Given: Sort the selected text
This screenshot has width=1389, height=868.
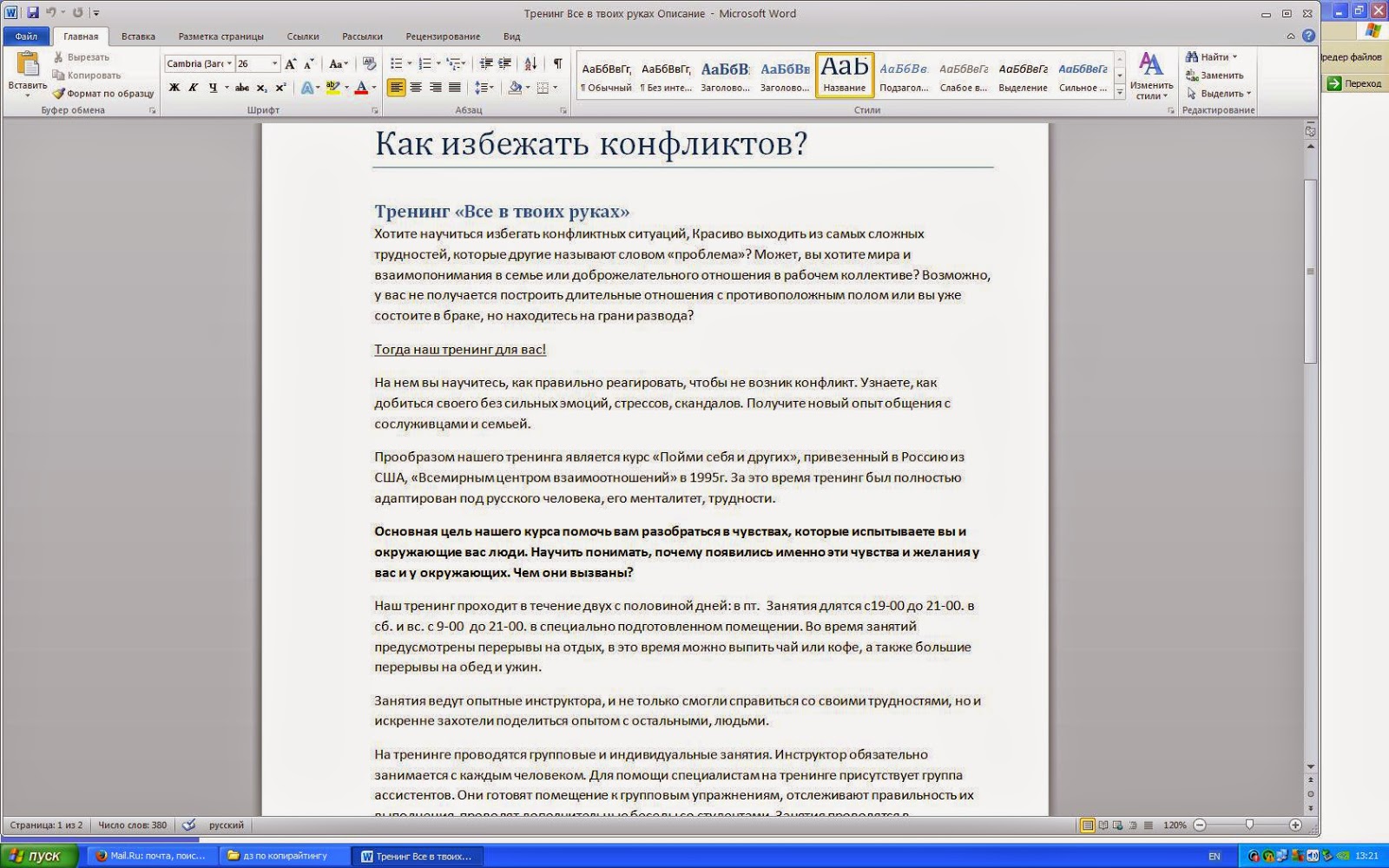Looking at the screenshot, I should click(x=530, y=63).
